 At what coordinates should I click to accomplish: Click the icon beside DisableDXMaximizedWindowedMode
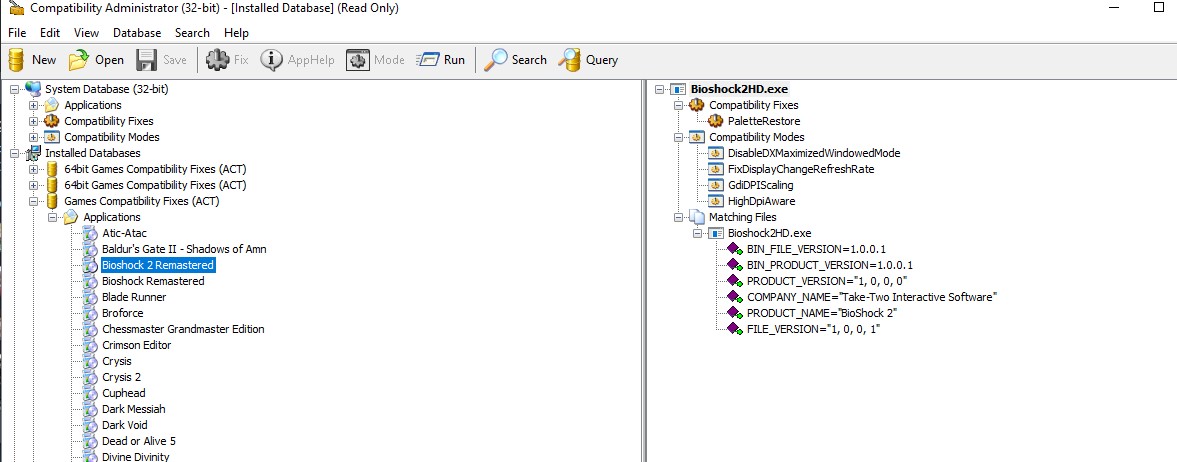(716, 153)
